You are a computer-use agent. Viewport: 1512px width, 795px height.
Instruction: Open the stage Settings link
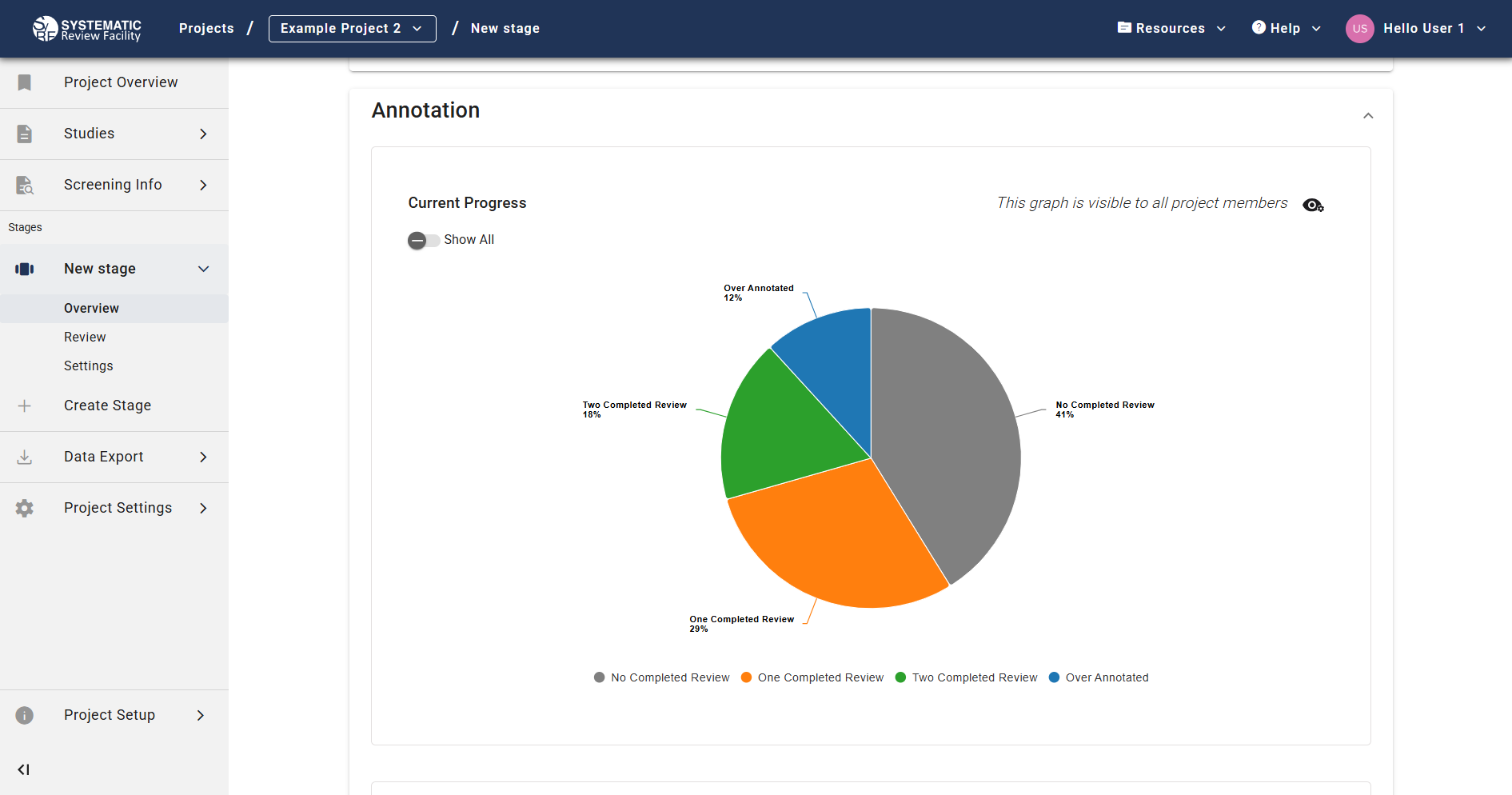(88, 366)
